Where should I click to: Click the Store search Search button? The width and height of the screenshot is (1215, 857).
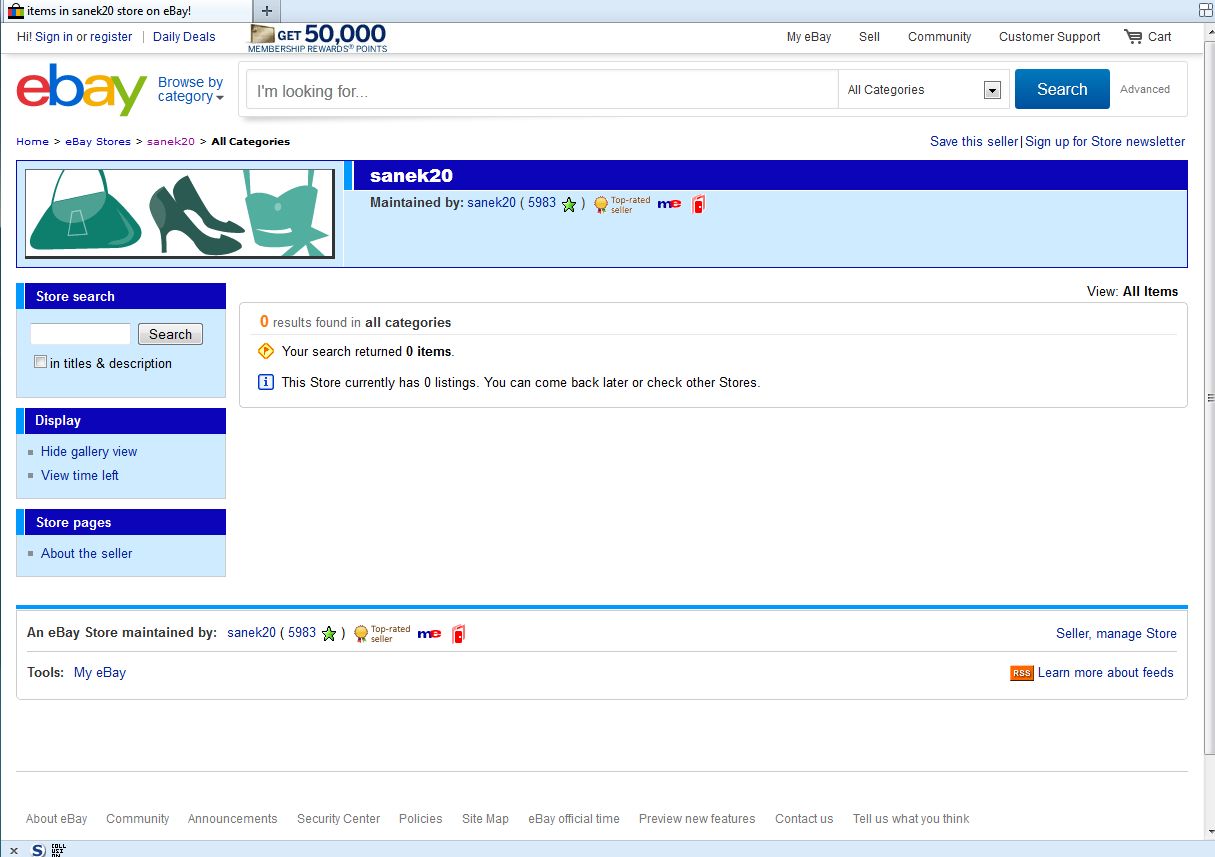170,335
